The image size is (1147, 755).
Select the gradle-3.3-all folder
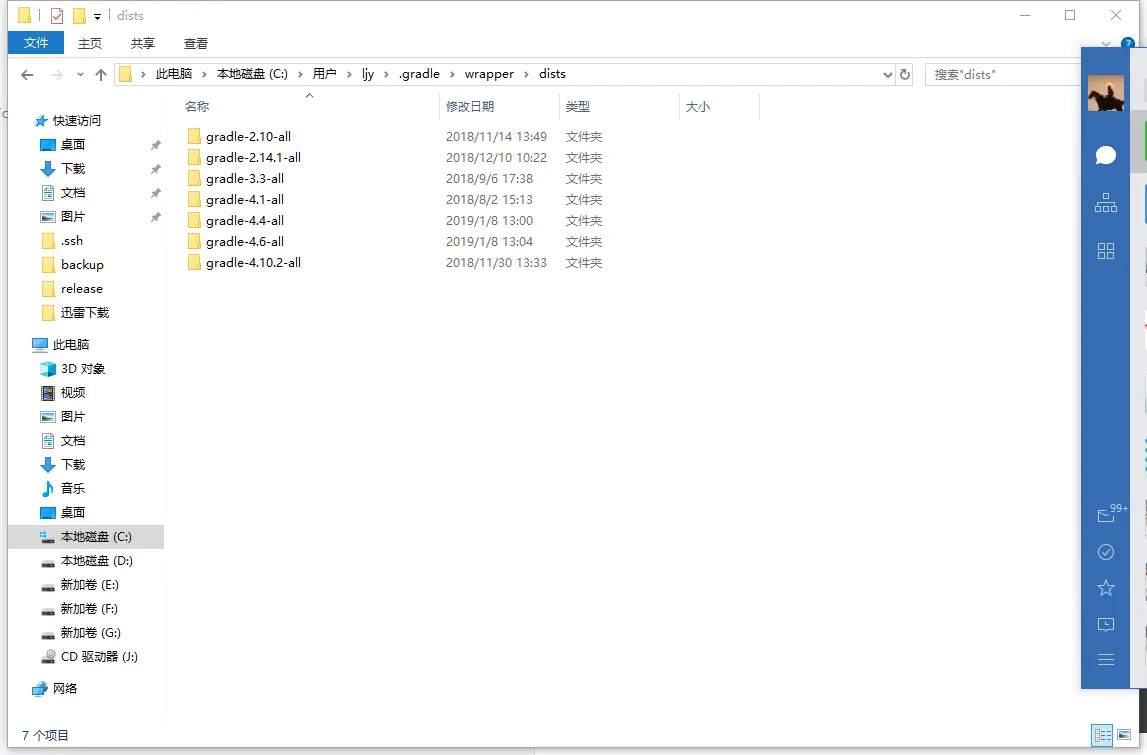244,179
